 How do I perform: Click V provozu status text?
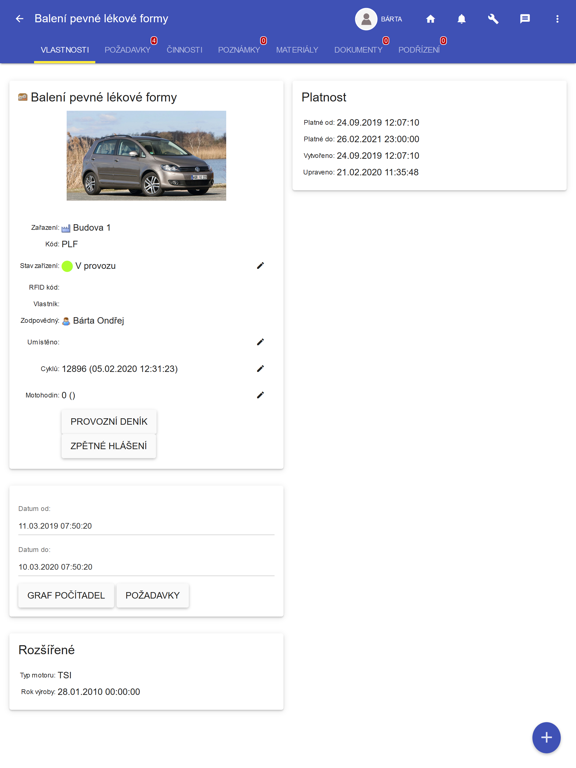pyautogui.click(x=96, y=266)
